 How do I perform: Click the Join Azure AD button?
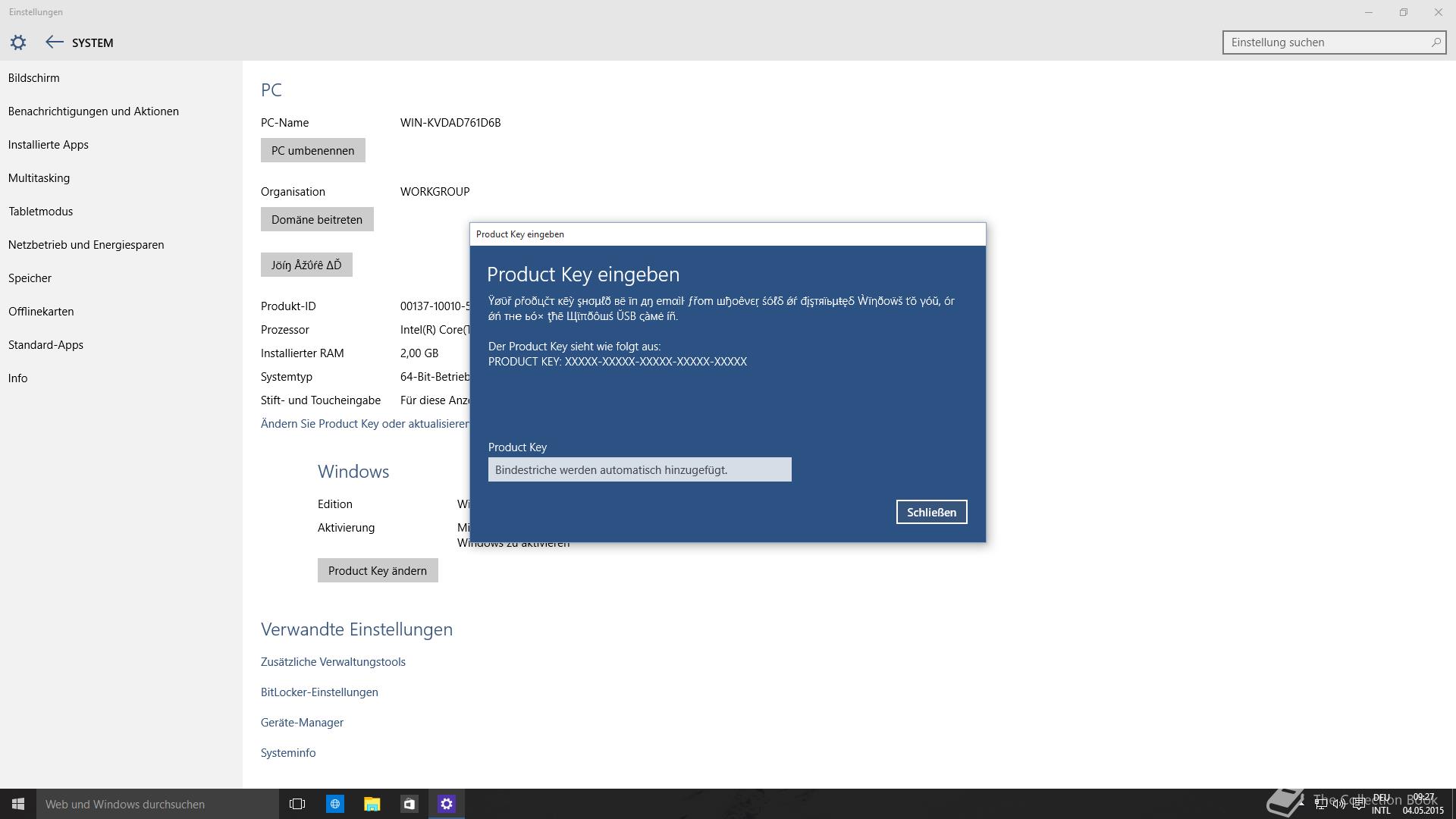[x=306, y=265]
